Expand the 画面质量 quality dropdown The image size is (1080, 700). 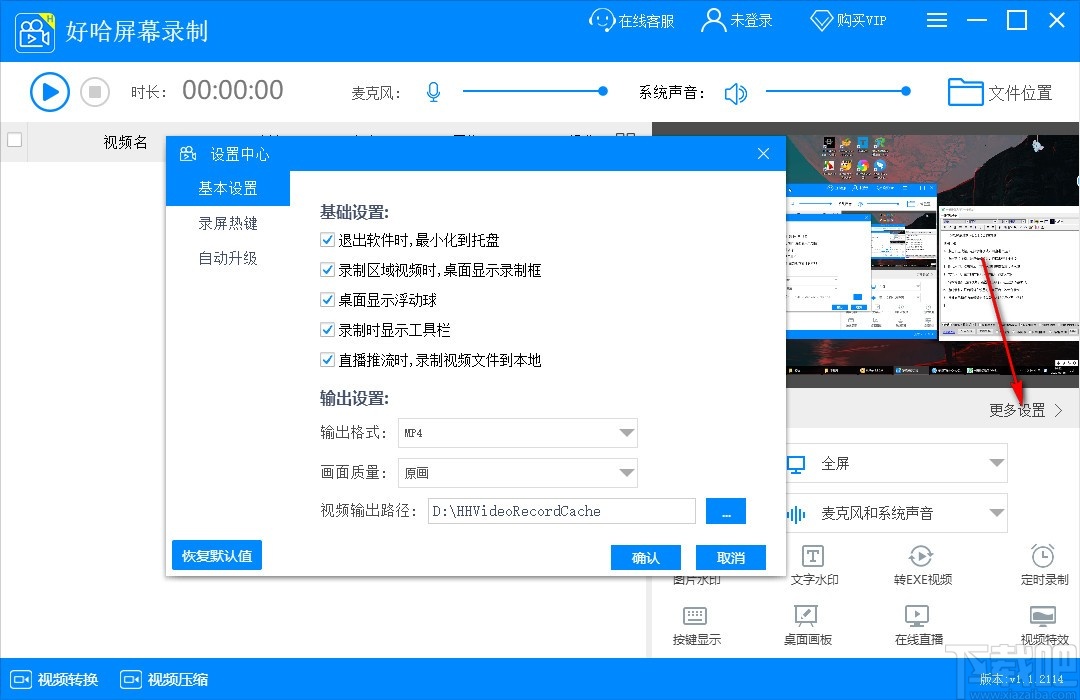pos(518,472)
